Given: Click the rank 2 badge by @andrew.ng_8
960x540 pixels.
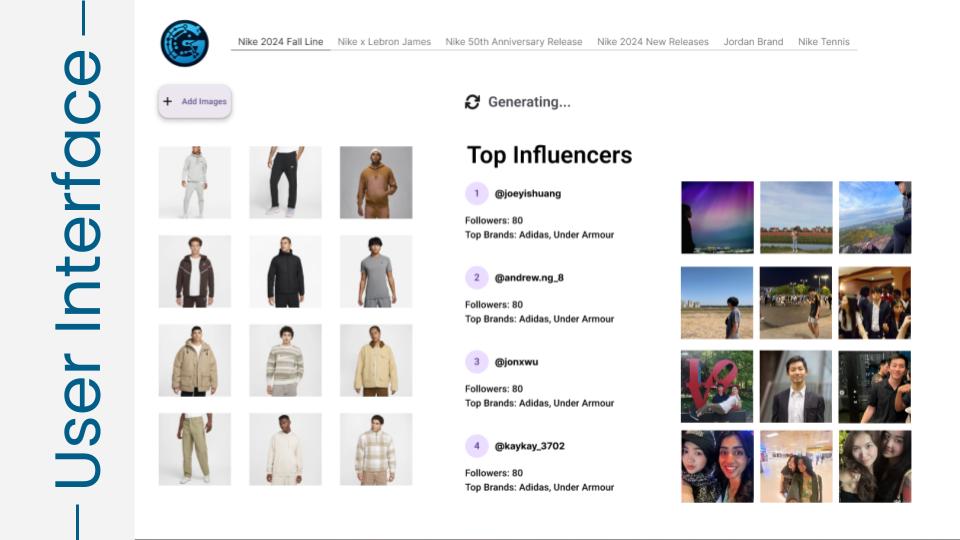Looking at the screenshot, I should coord(476,277).
